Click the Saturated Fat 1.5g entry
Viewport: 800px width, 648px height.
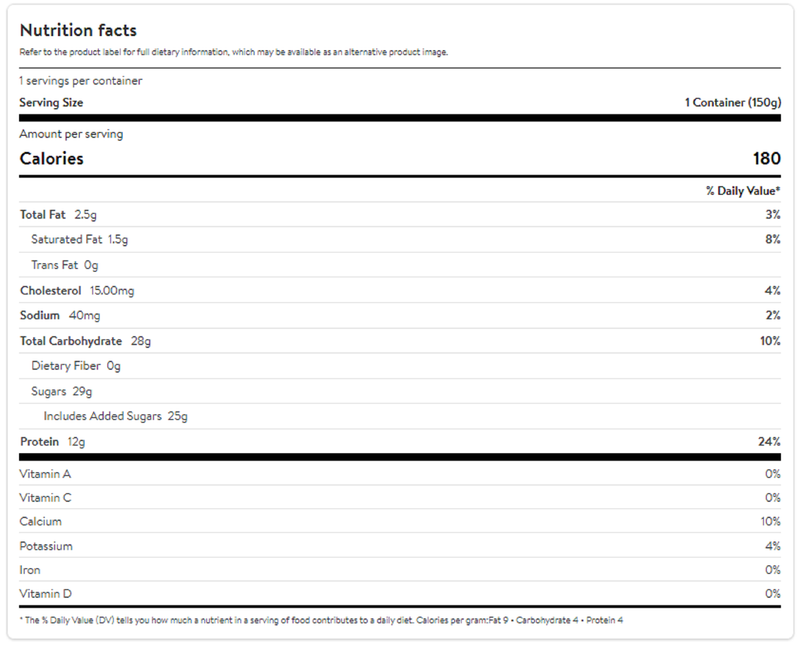point(80,240)
